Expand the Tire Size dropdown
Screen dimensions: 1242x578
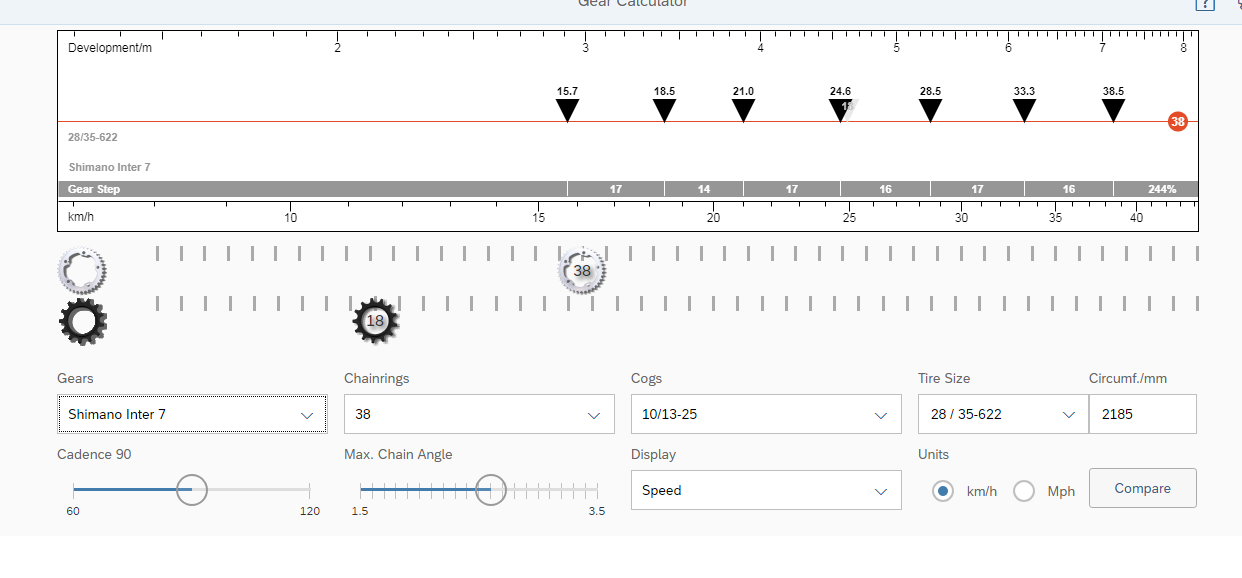[1002, 414]
